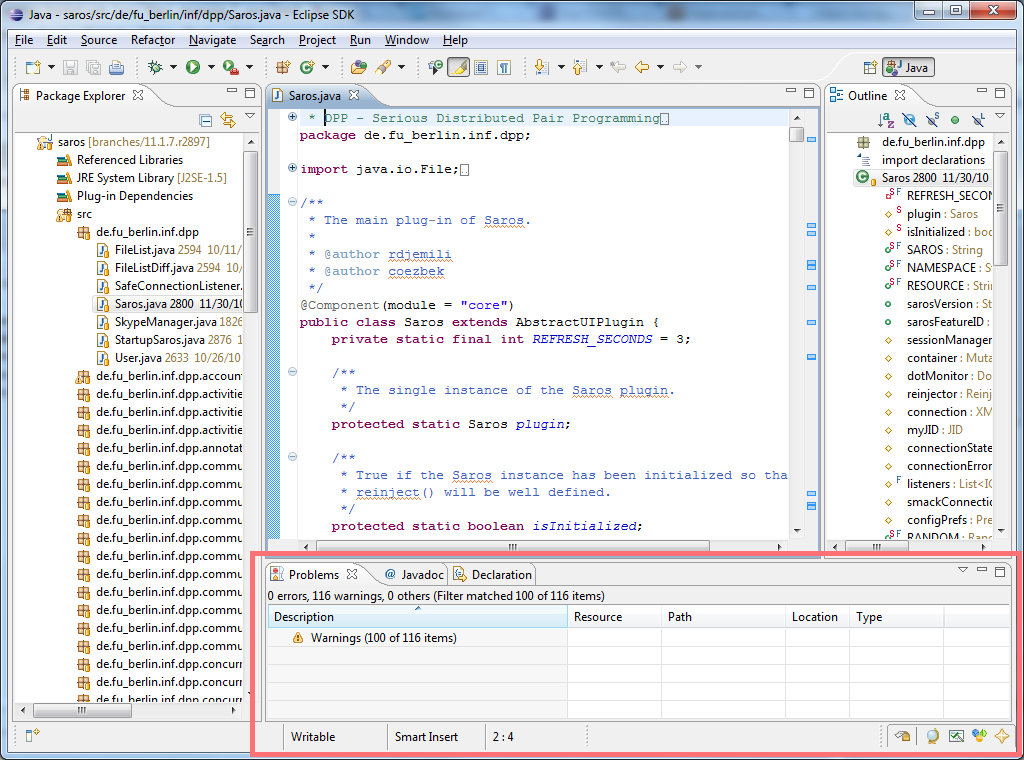Click Link with Editor in Package Explorer
The image size is (1024, 760).
coord(227,120)
